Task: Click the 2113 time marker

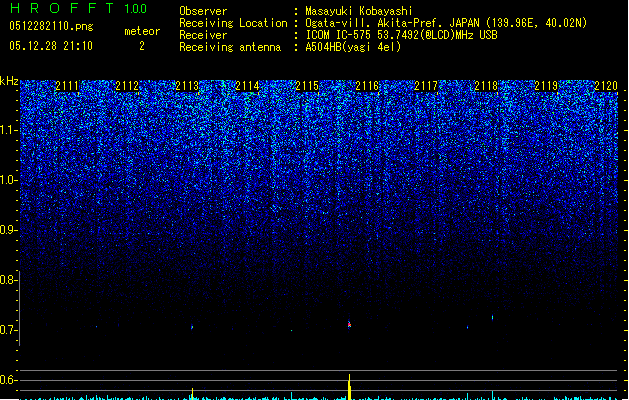Action: (187, 86)
